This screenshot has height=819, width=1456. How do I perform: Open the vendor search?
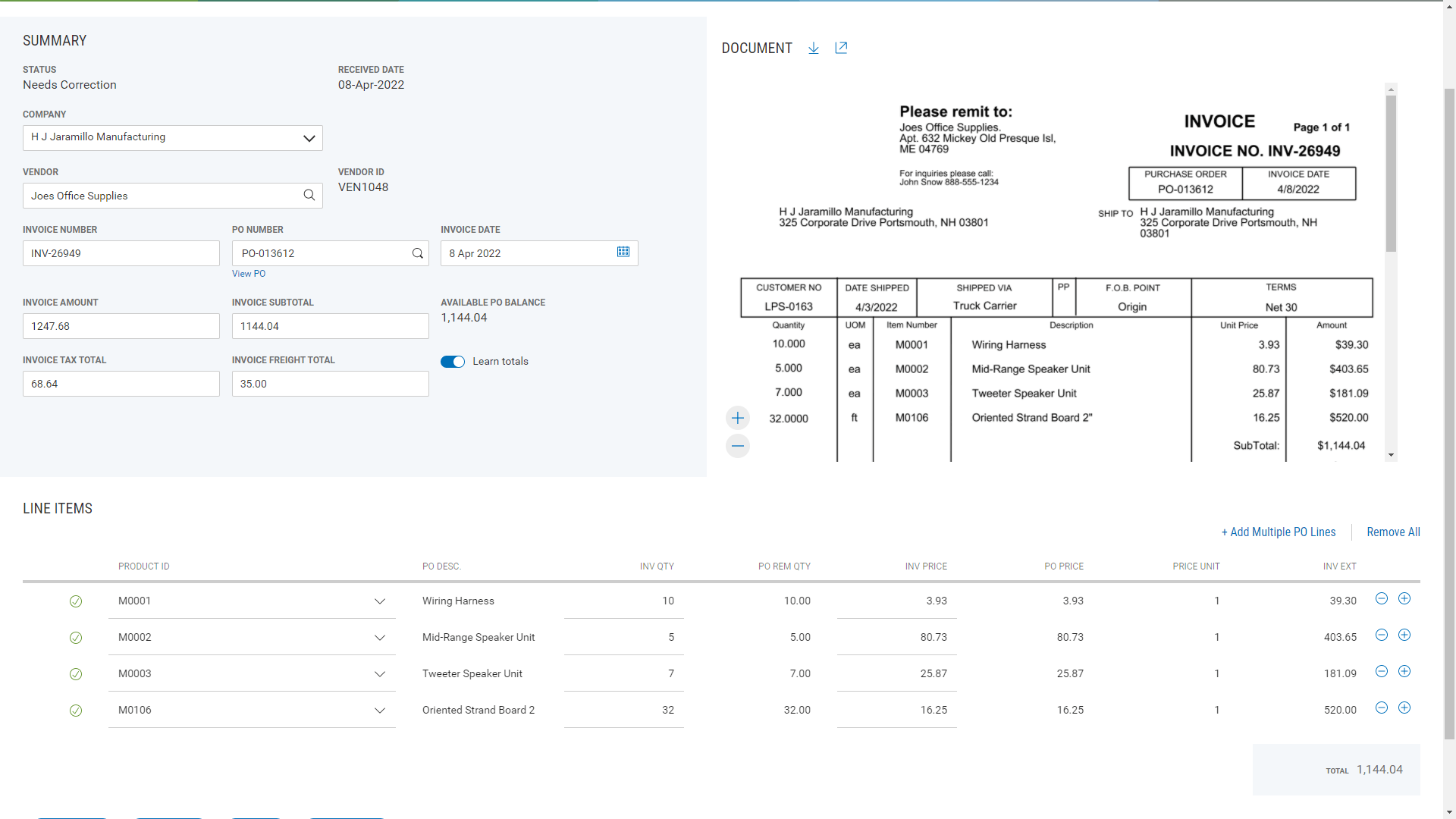[309, 195]
